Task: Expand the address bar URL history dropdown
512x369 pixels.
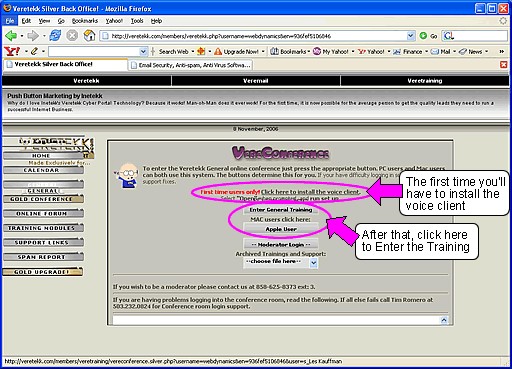Action: (x=411, y=36)
